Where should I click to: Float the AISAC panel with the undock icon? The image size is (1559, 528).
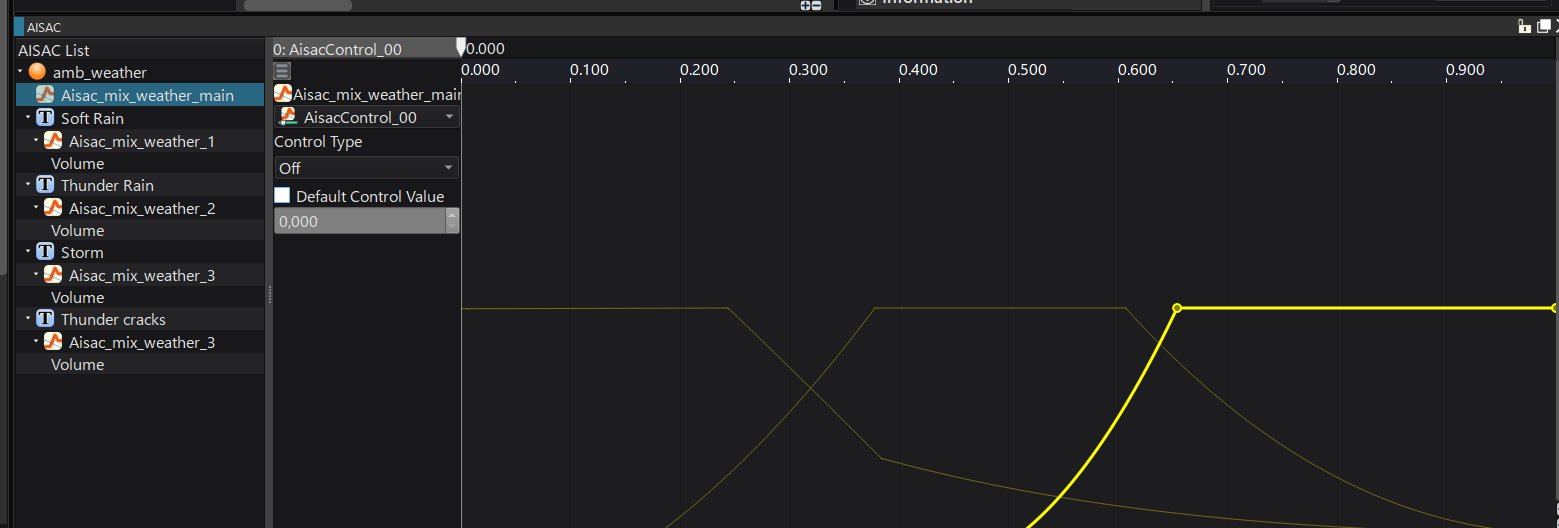tap(1543, 27)
